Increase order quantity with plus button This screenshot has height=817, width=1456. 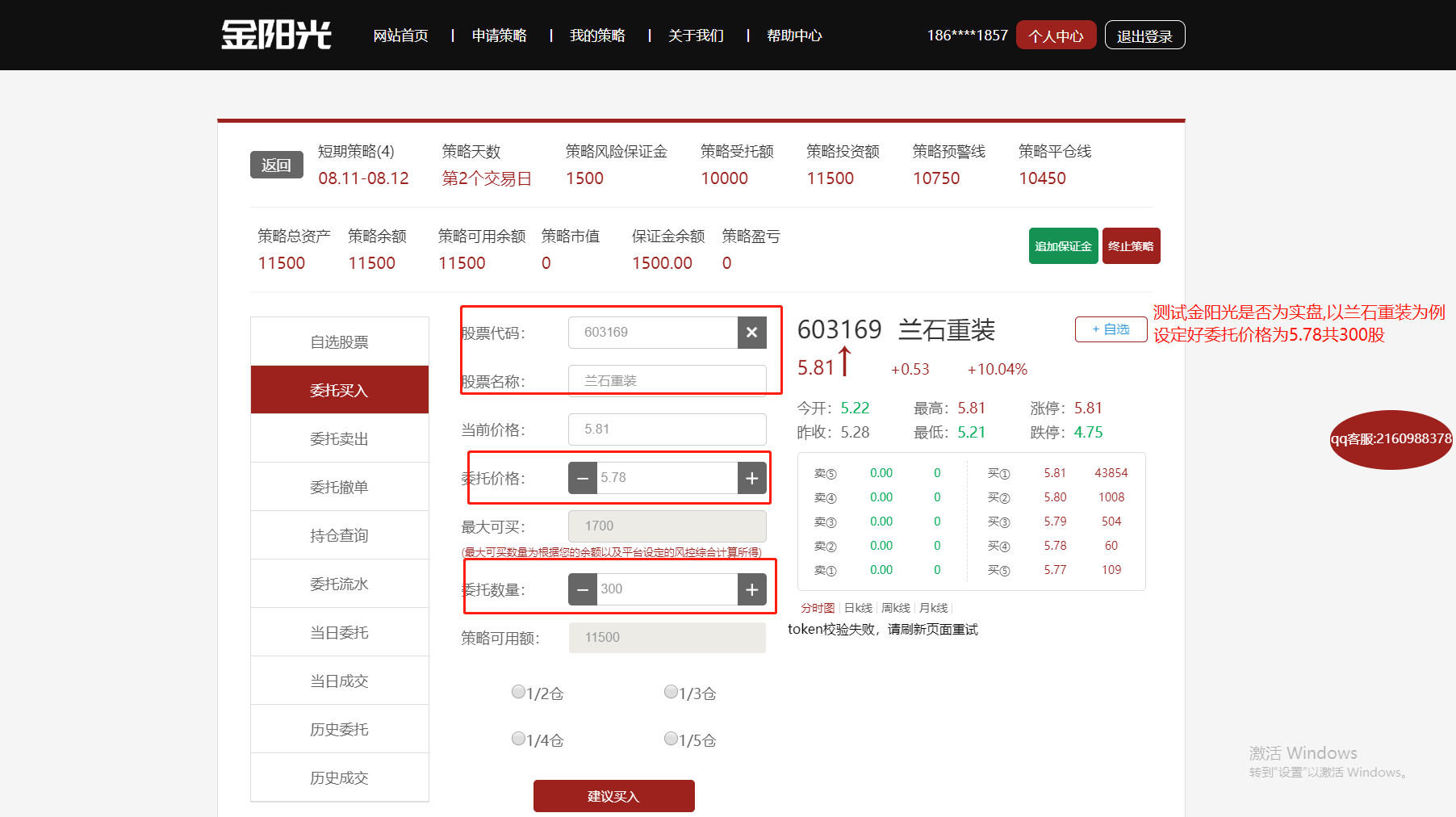coord(751,589)
